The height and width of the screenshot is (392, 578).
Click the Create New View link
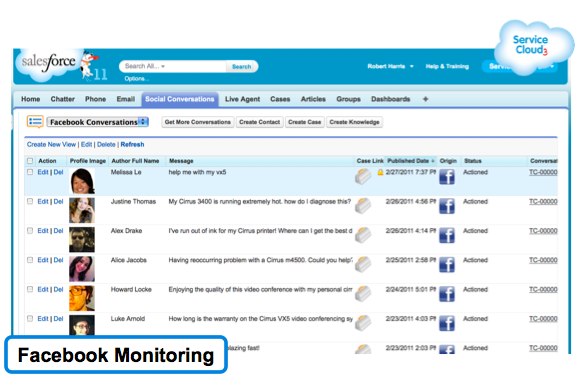coord(51,145)
